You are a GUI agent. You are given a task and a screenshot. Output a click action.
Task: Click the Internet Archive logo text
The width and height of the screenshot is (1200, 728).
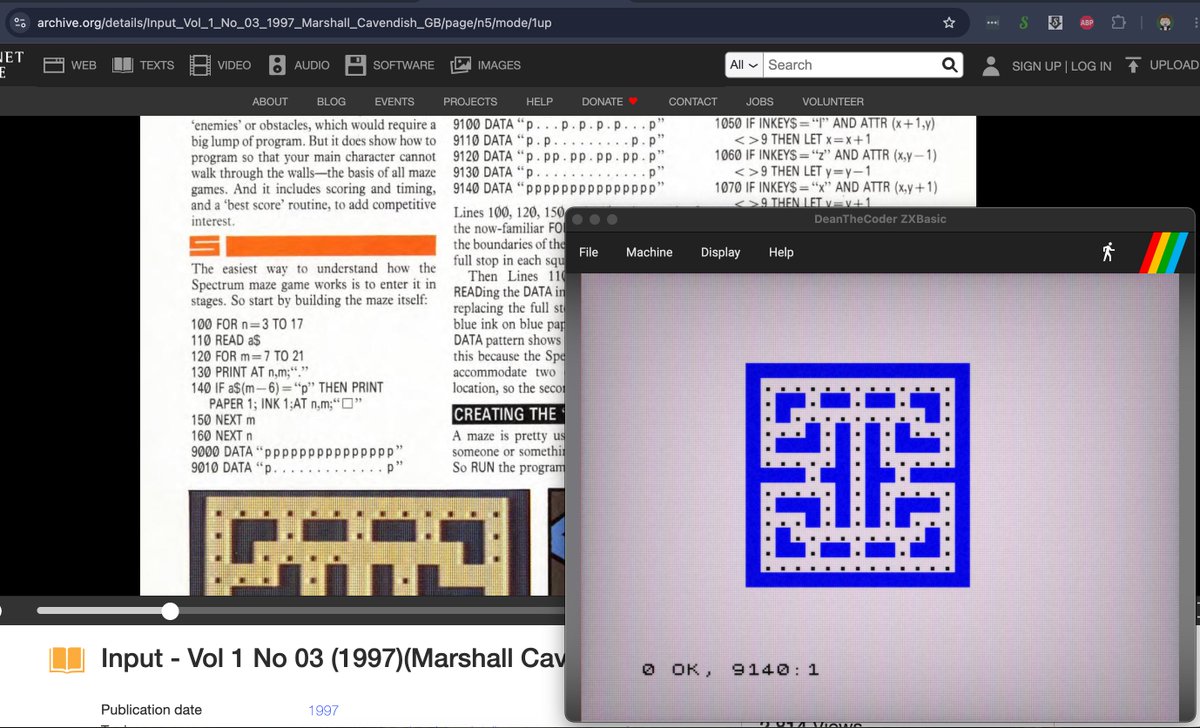click(11, 65)
